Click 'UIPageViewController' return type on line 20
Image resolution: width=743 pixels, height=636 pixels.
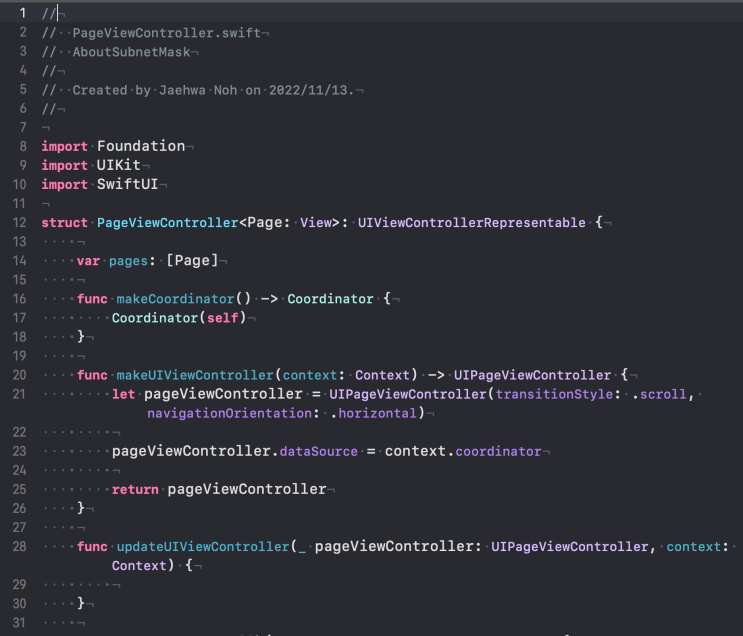point(533,375)
